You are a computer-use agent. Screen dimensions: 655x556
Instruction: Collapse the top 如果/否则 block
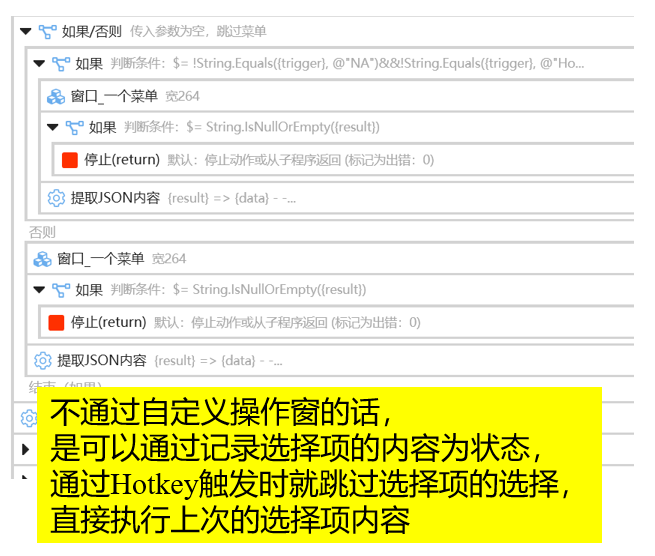[x=25, y=31]
